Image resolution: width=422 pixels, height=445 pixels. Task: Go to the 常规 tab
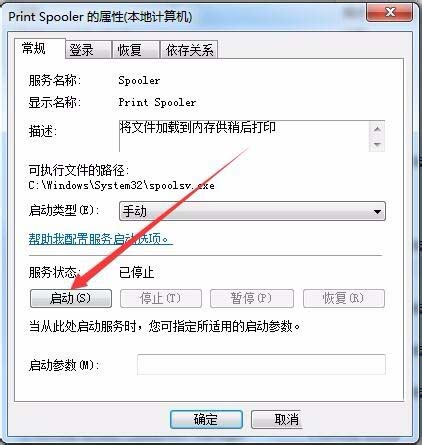click(x=39, y=49)
